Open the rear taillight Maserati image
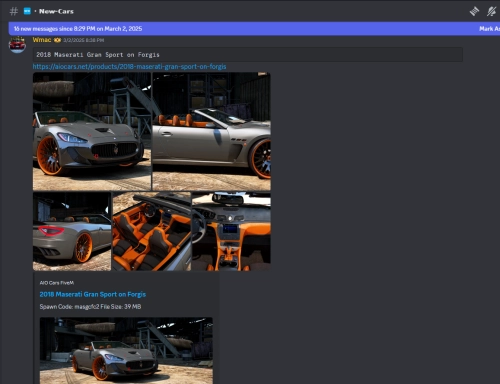The image size is (500, 384). (x=72, y=231)
